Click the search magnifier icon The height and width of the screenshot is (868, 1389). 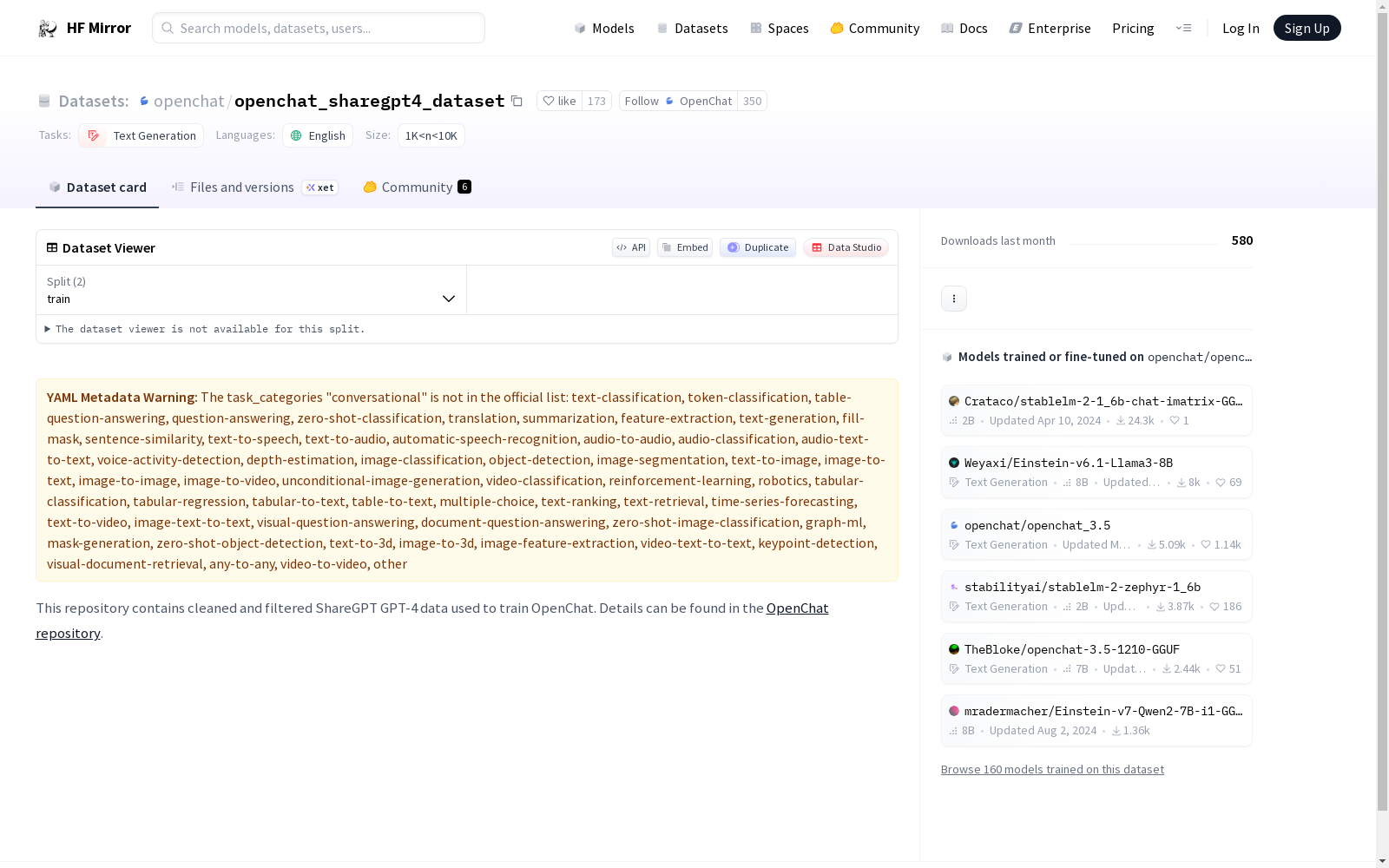[x=168, y=28]
